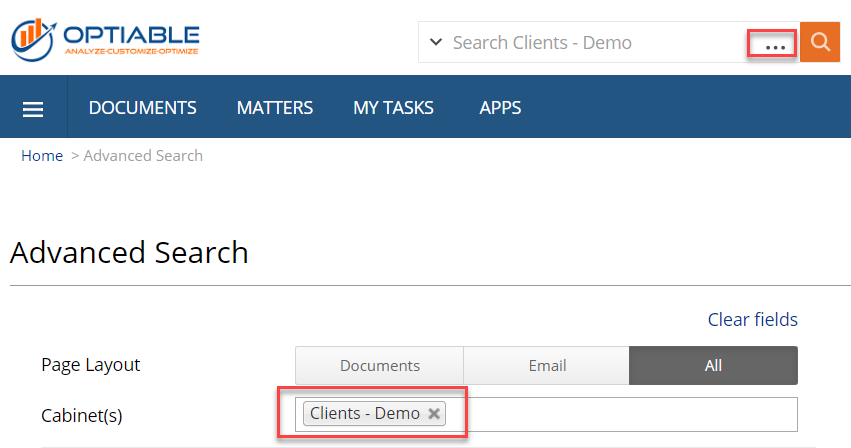The height and width of the screenshot is (448, 851).
Task: Switch Page Layout to Documents
Action: tap(379, 365)
